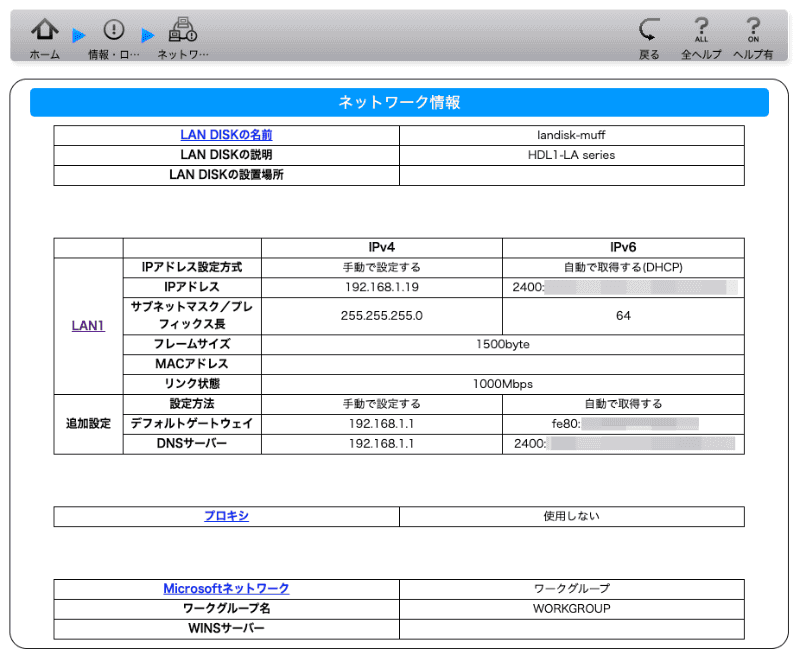Click the ネットワーク情報 blue title bar

tap(400, 101)
